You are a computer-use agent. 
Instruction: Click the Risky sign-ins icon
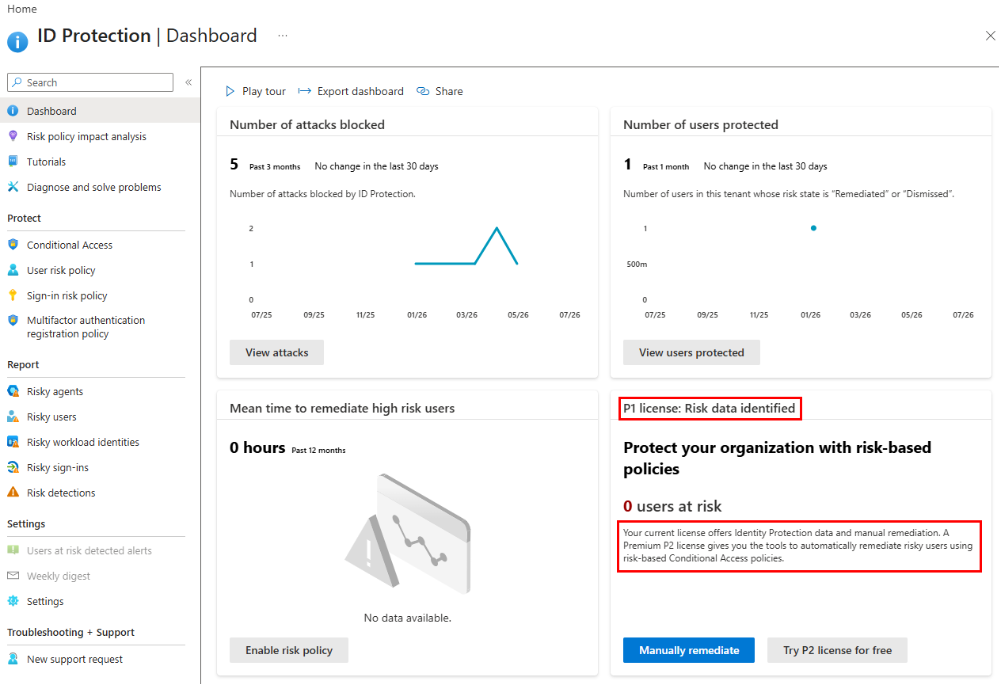(13, 467)
